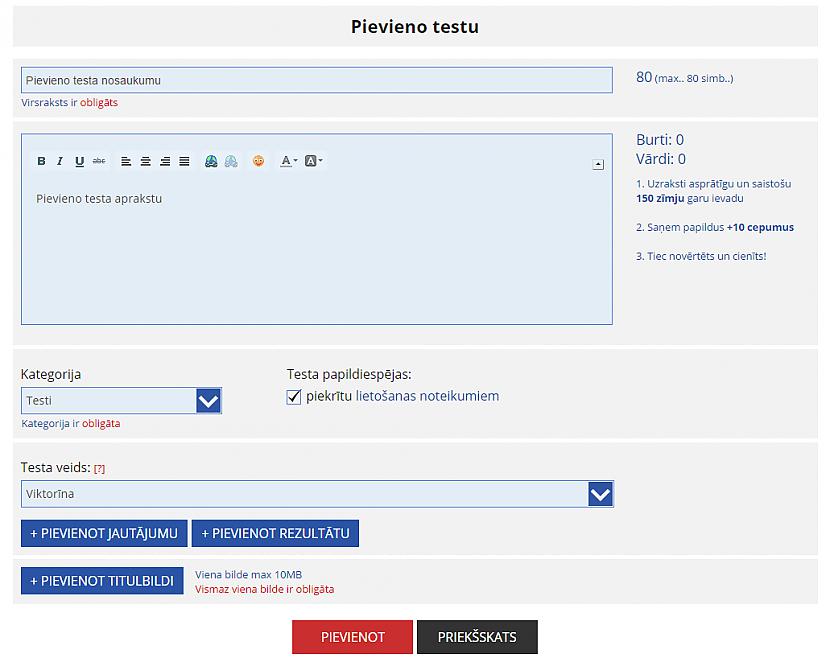Open the emoticon smiley picker

click(x=258, y=161)
